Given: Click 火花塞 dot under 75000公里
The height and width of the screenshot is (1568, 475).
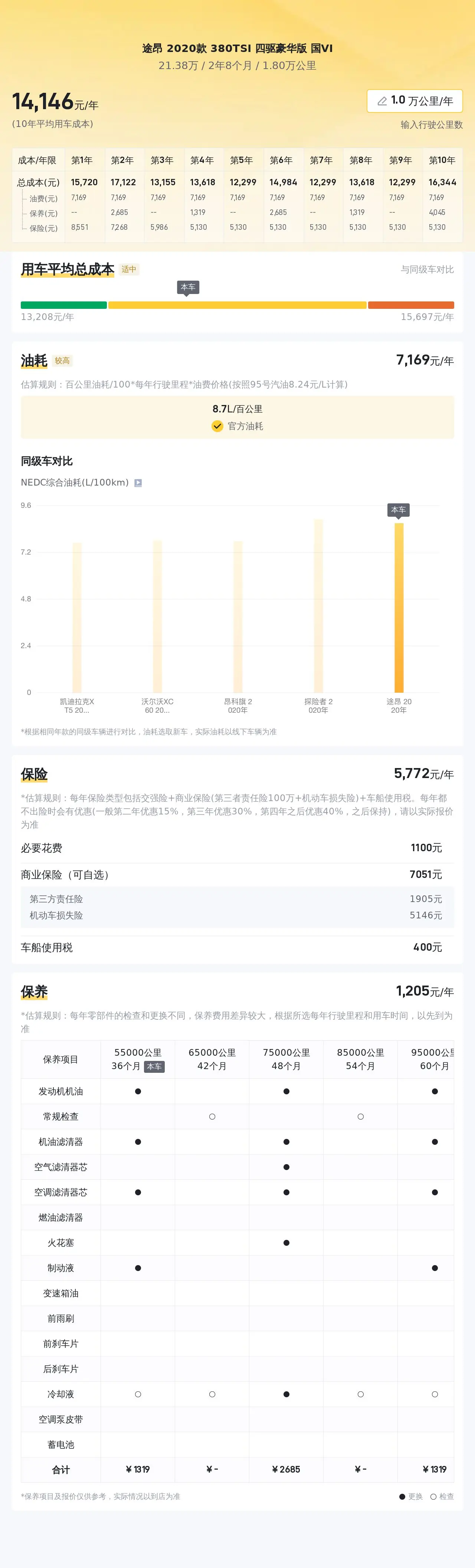Looking at the screenshot, I should 286,1243.
